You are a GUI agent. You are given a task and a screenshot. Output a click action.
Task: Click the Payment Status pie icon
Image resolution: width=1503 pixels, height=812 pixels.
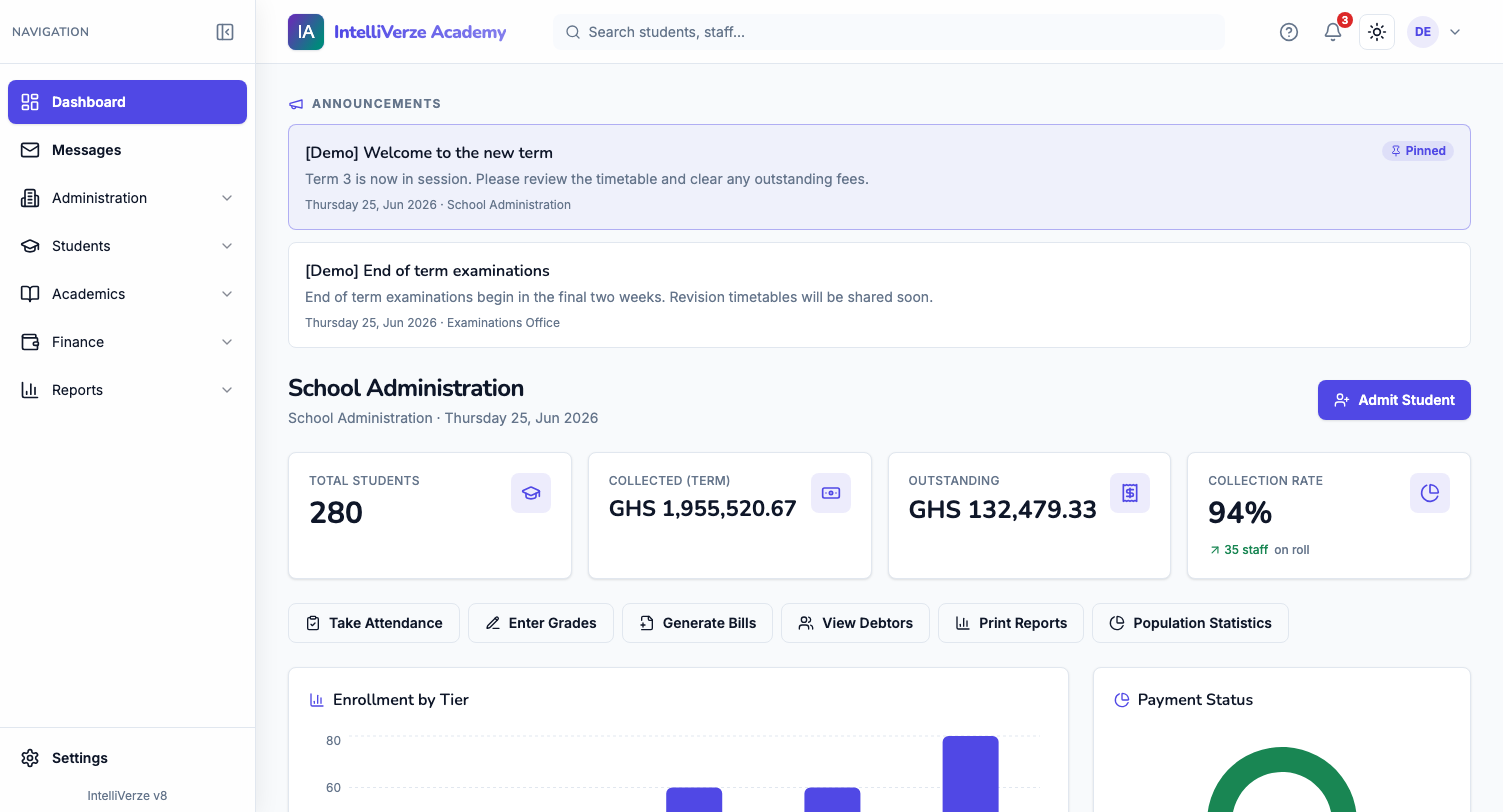click(x=1122, y=700)
